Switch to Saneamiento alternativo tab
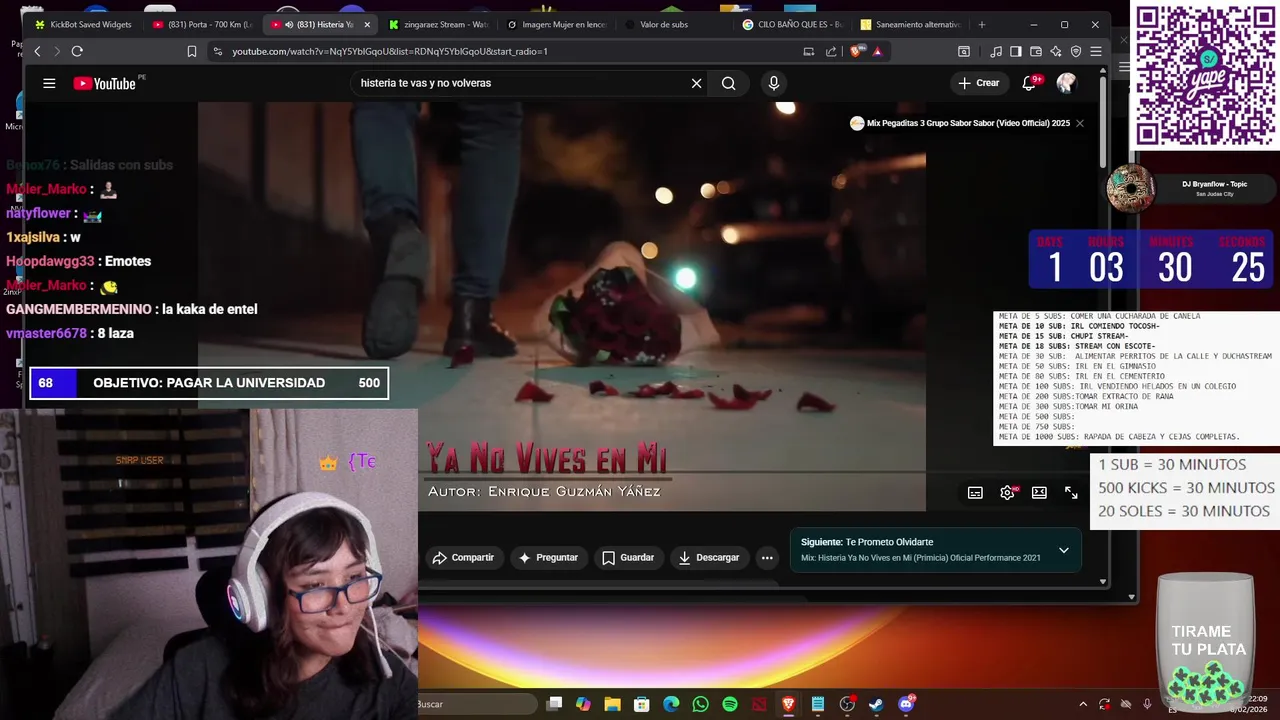The width and height of the screenshot is (1280, 720). (909, 24)
